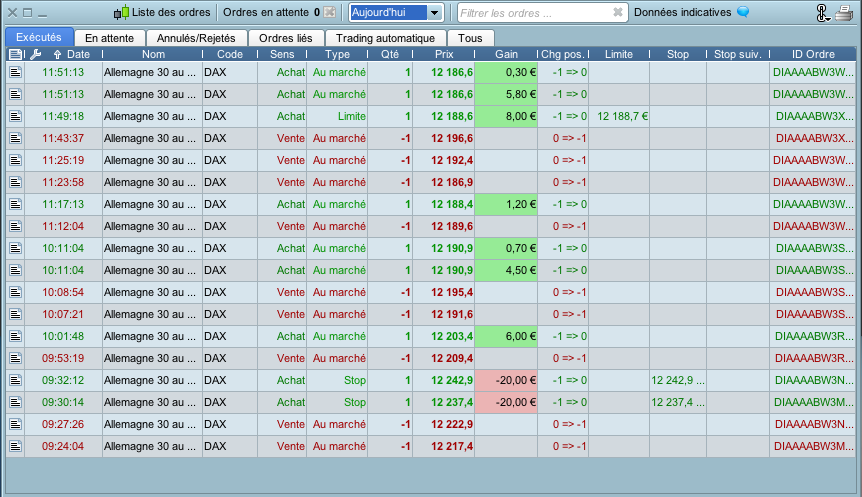Select the Trading automatique tab

[x=385, y=37]
